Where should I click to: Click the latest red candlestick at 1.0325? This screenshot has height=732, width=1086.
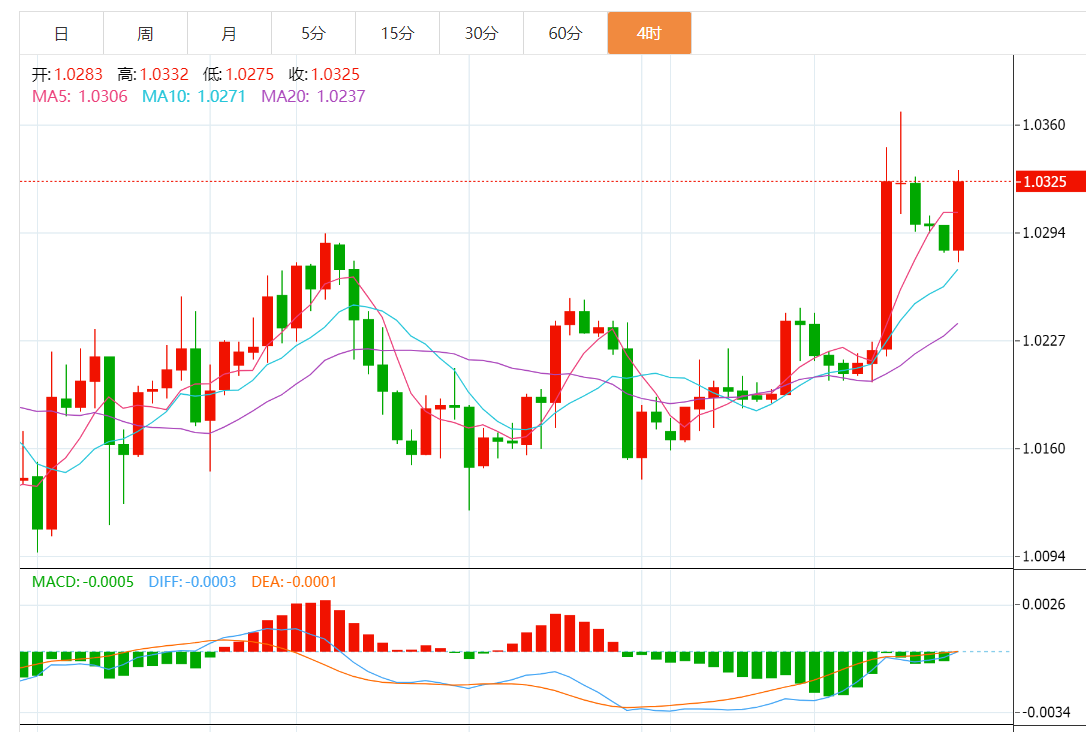(x=959, y=216)
